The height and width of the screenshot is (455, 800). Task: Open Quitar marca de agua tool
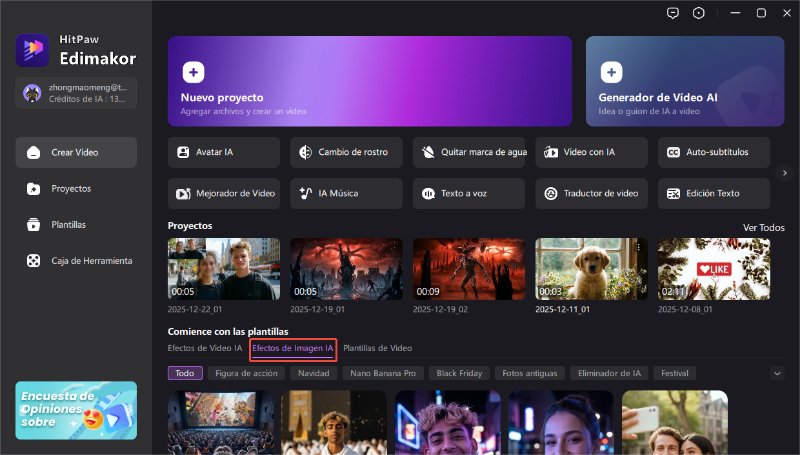(x=468, y=152)
